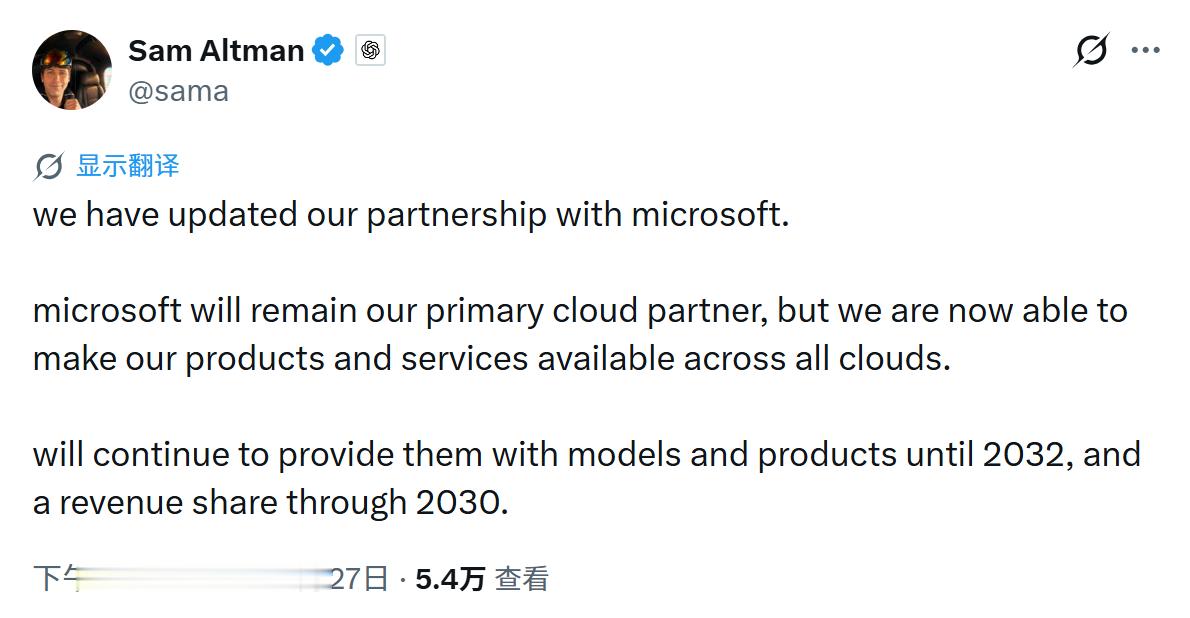
Task: Click the Grok icon beside the translation link
Action: 46,166
